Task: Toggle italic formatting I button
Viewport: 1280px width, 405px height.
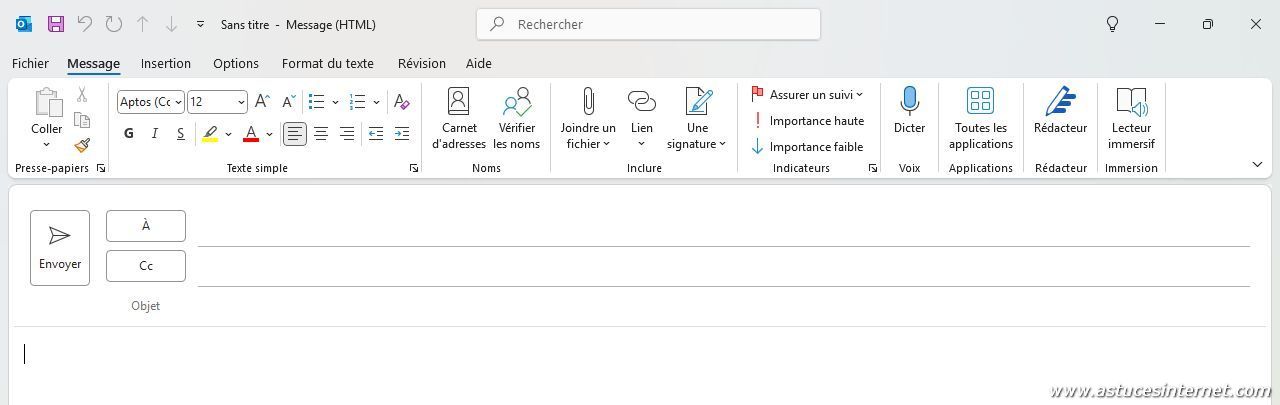Action: pyautogui.click(x=154, y=134)
